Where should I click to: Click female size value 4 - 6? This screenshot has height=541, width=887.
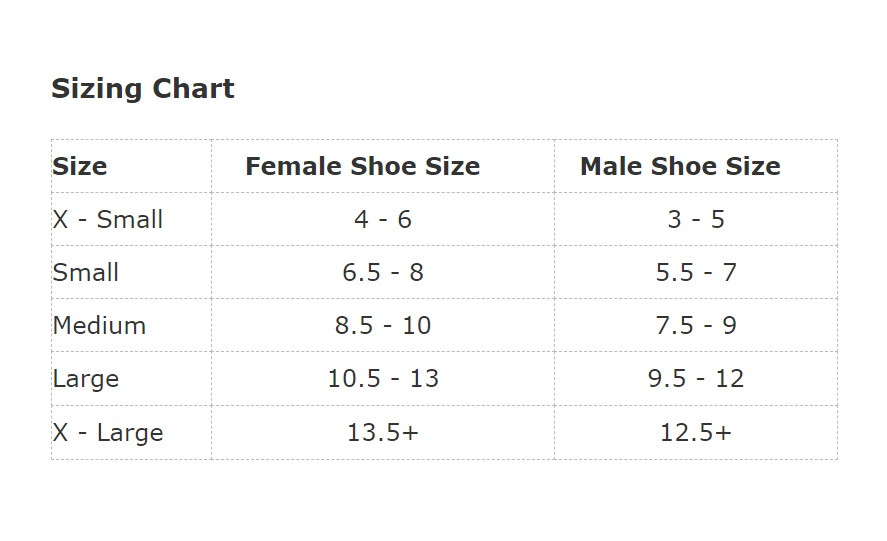point(383,220)
